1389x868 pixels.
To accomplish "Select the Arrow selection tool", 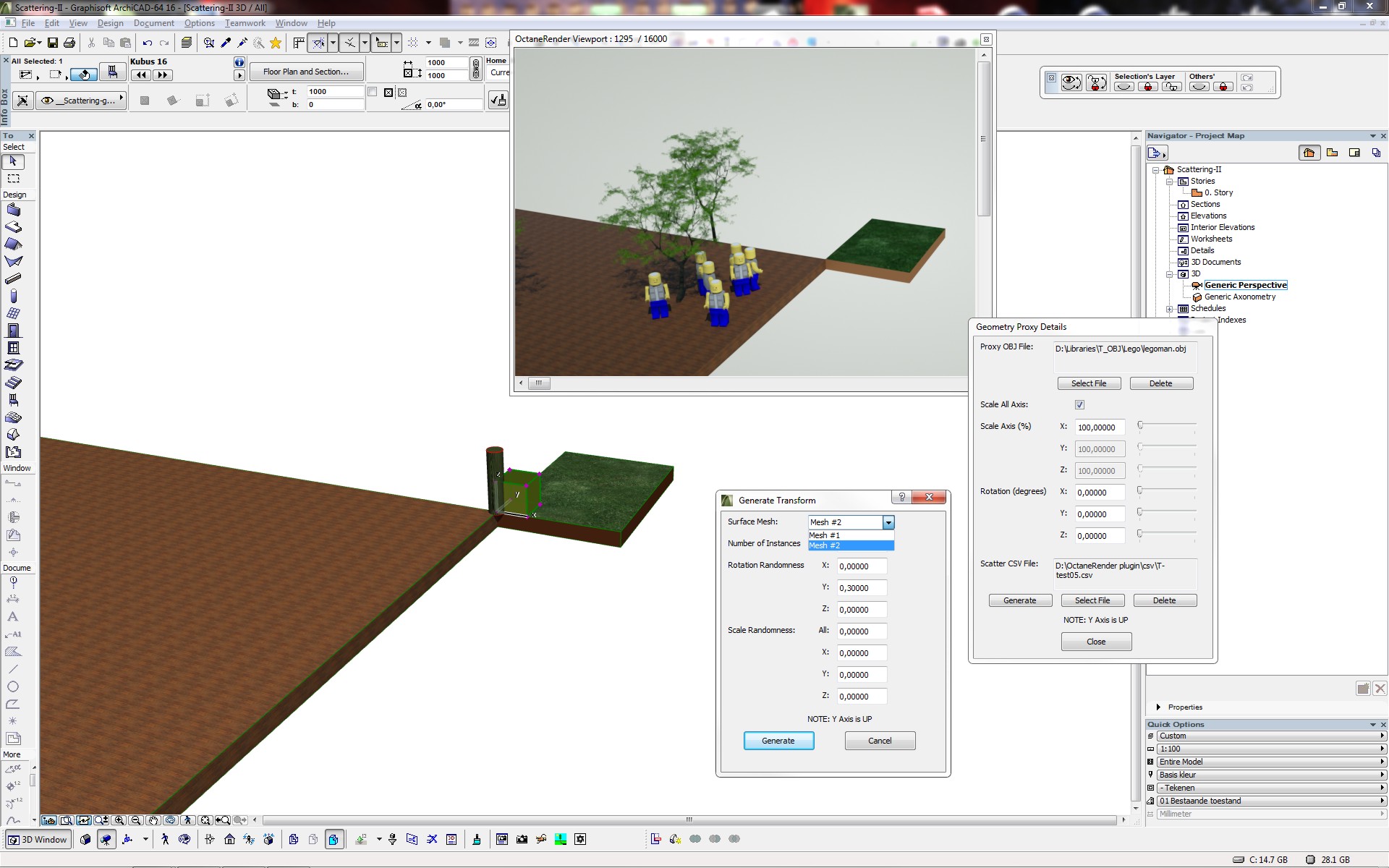I will [13, 161].
